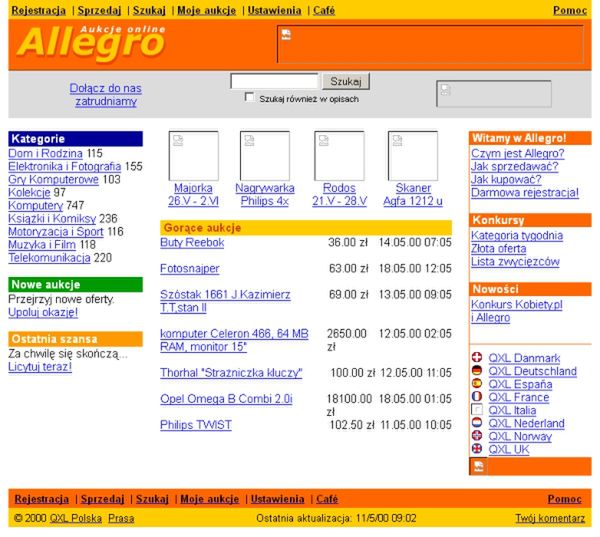Open Moje aukcje in the top menu
Viewport: 600px width, 537px height.
tap(207, 10)
